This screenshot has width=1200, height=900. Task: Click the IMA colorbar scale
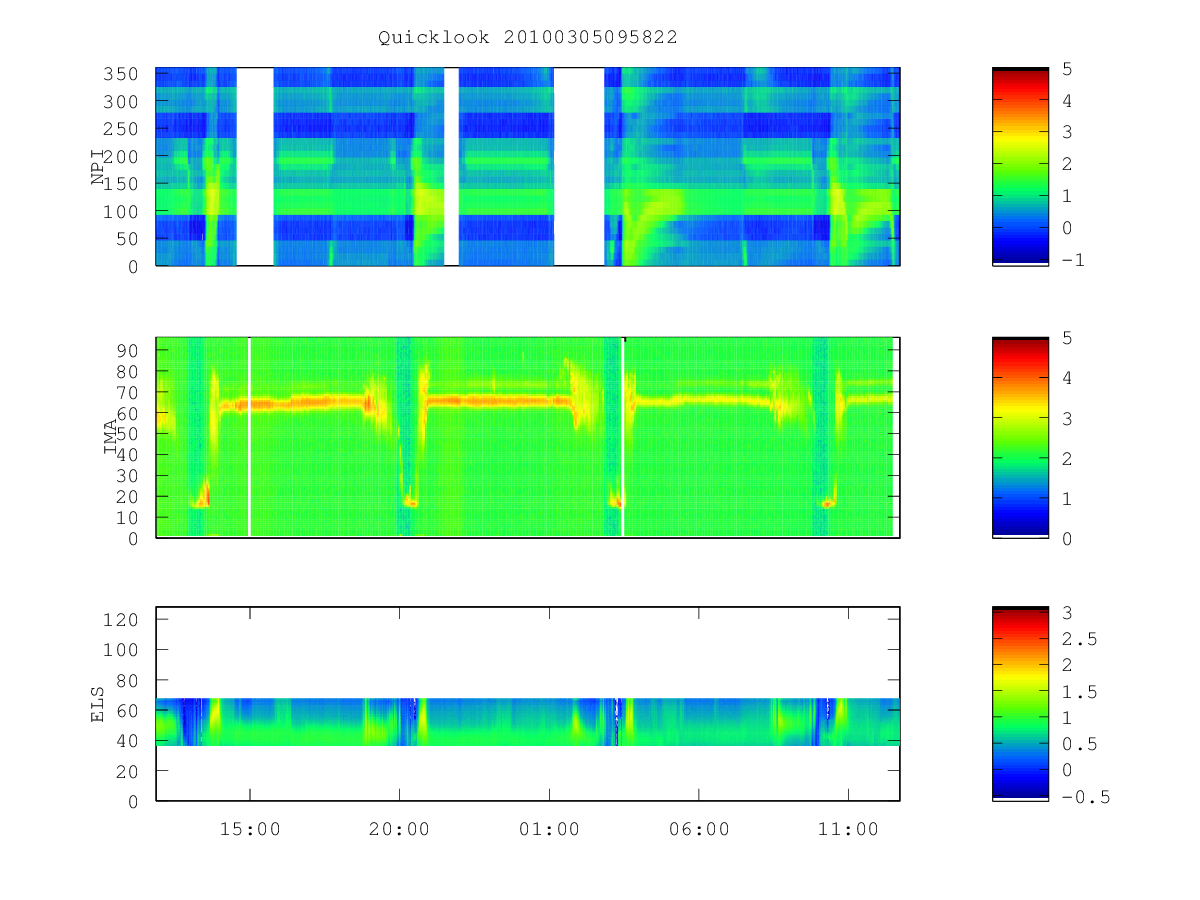tap(1020, 437)
